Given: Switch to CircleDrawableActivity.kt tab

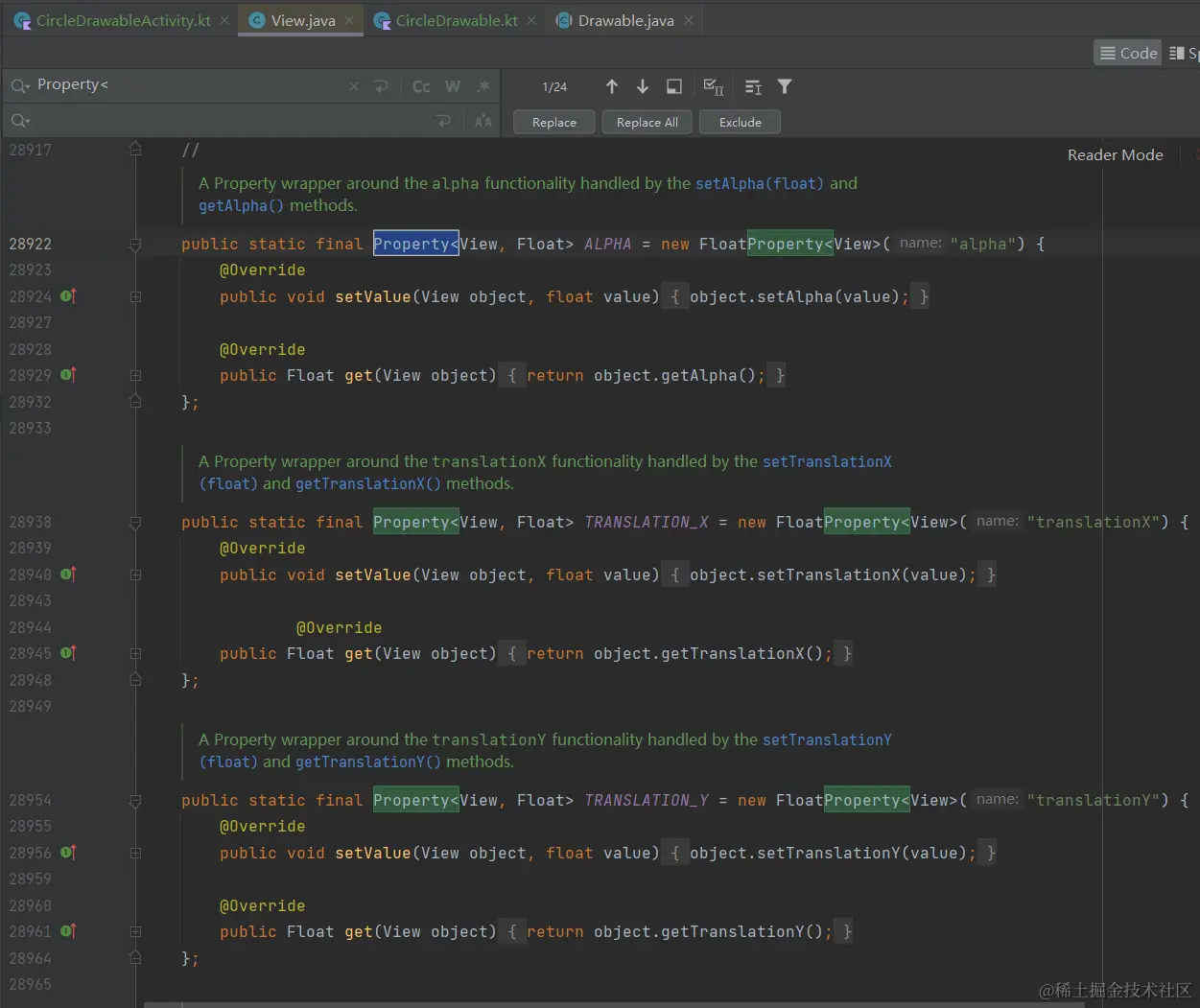Looking at the screenshot, I should coord(123,20).
